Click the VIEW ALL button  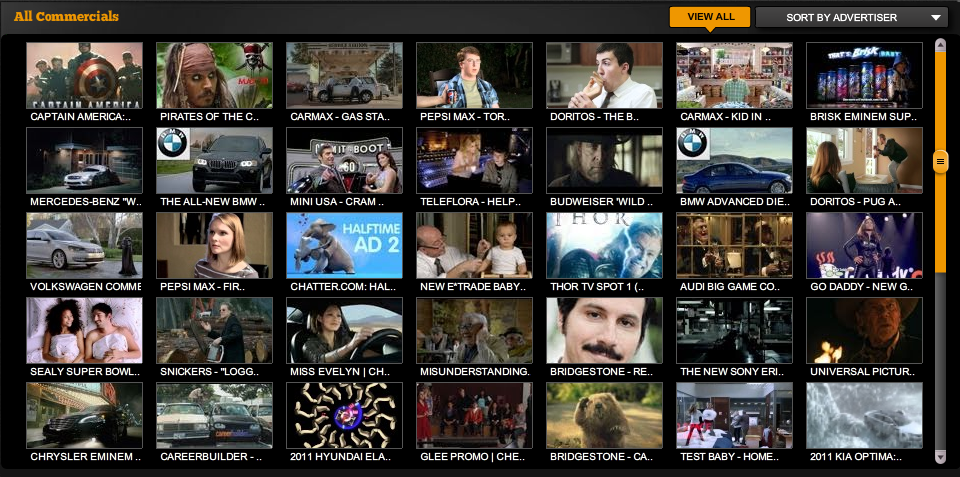(x=710, y=17)
